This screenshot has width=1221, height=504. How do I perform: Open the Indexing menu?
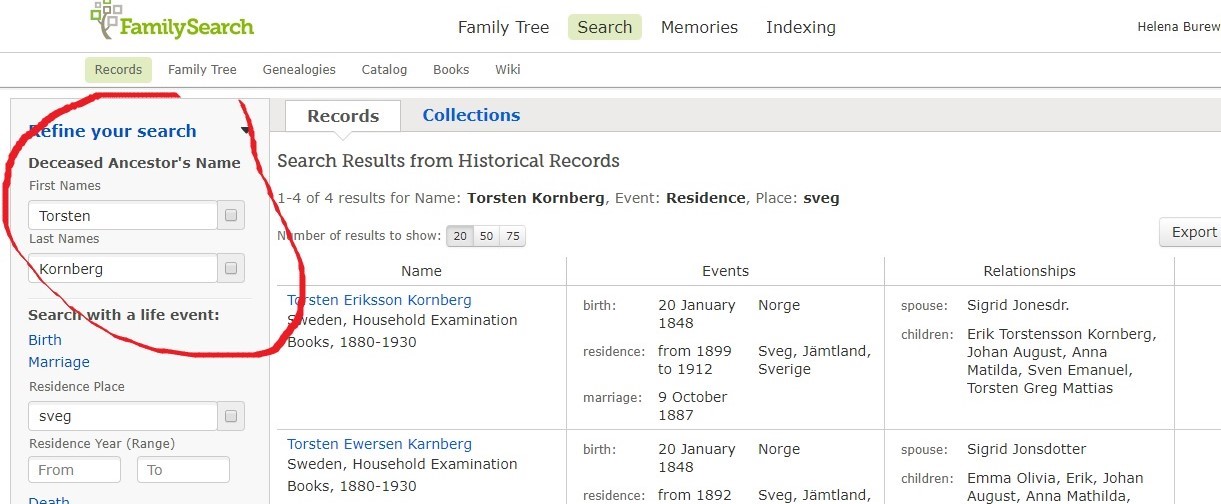(x=800, y=27)
